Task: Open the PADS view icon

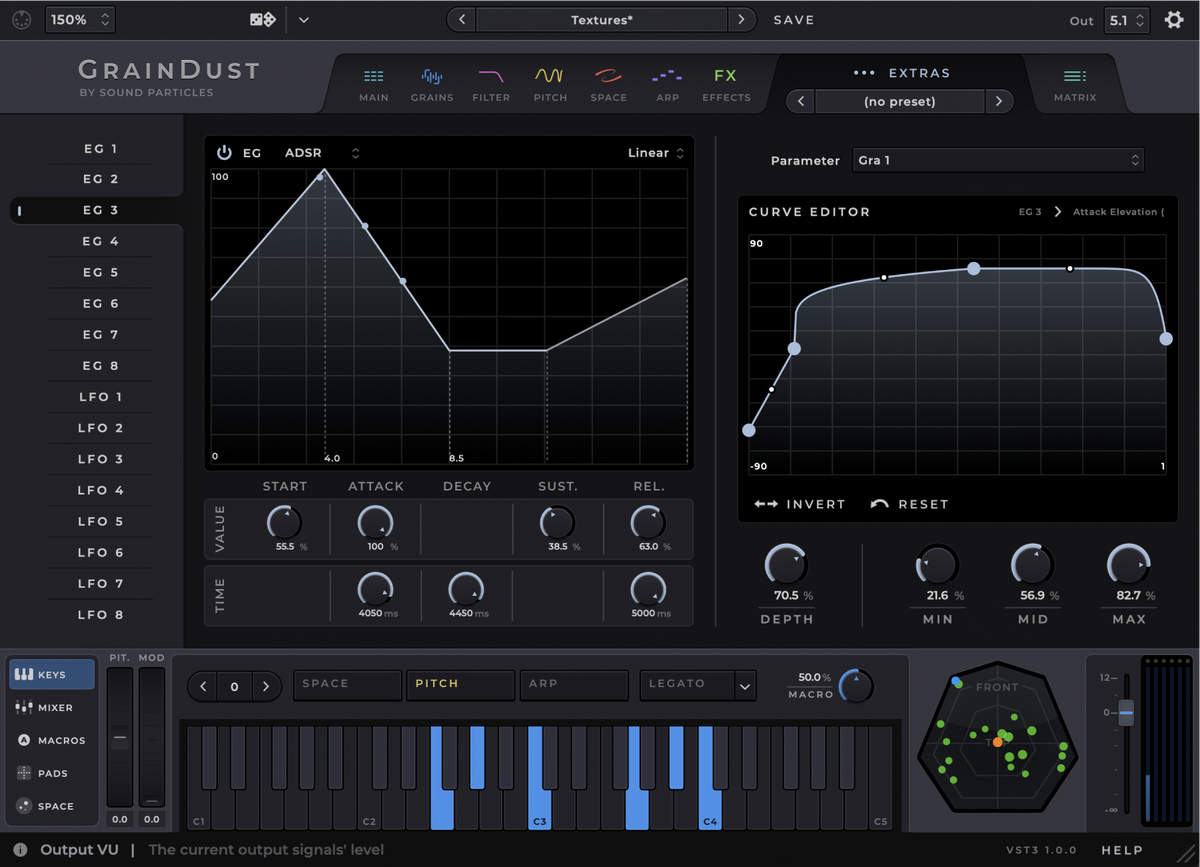Action: [51, 773]
